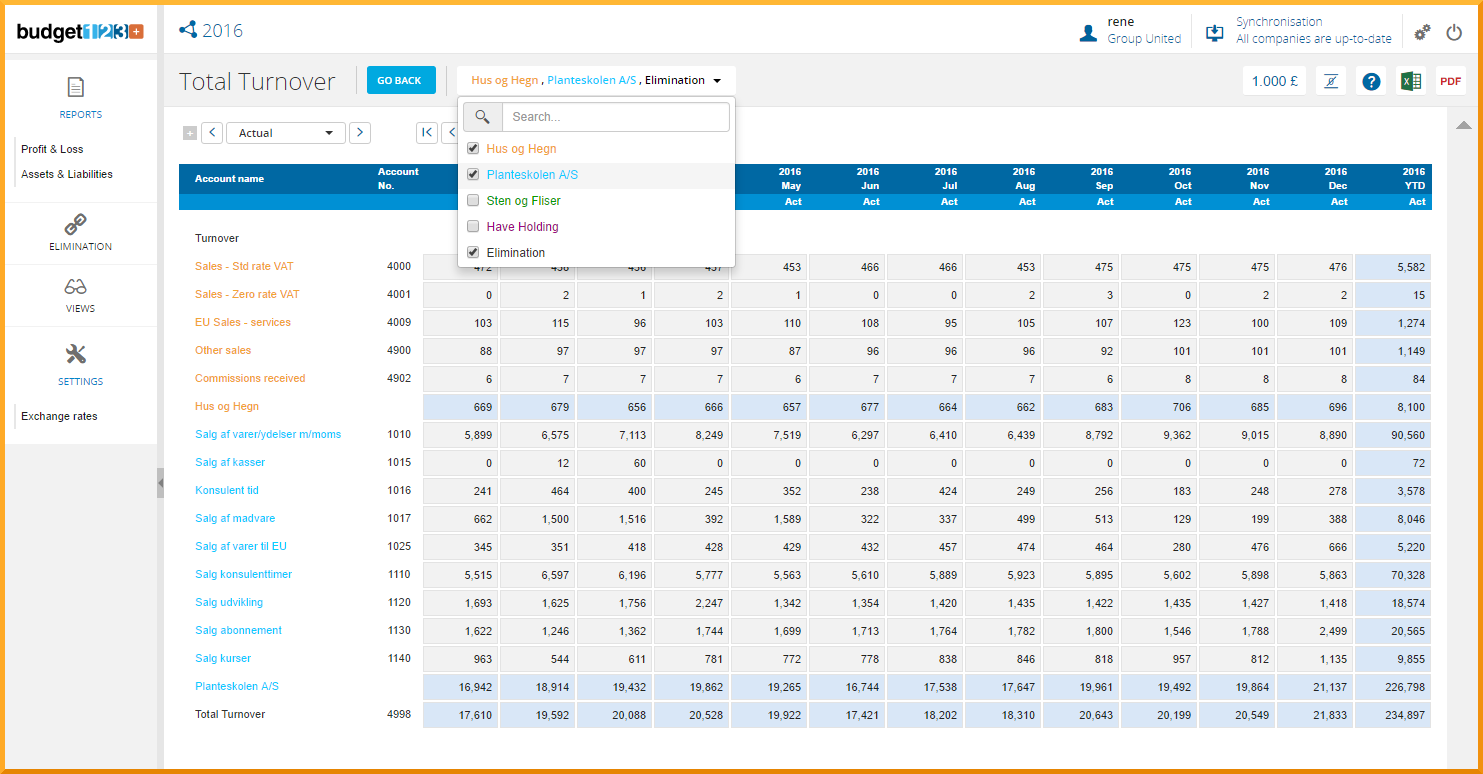This screenshot has height=774, width=1483.
Task: Enable the Sten og Fliser checkbox
Action: pyautogui.click(x=473, y=201)
